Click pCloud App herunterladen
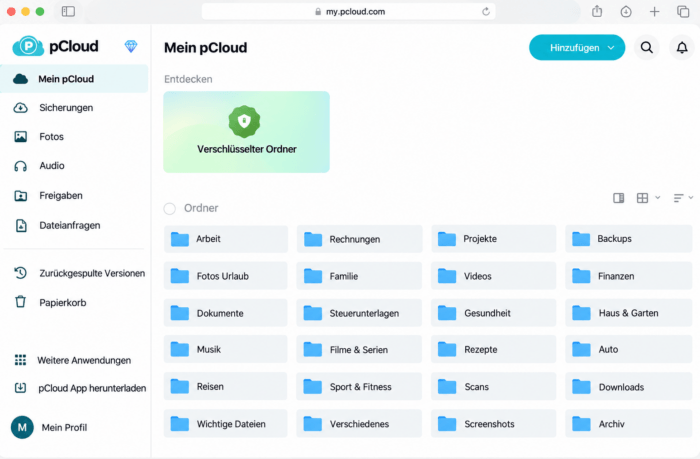Viewport: 700px width, 459px height. pyautogui.click(x=92, y=388)
